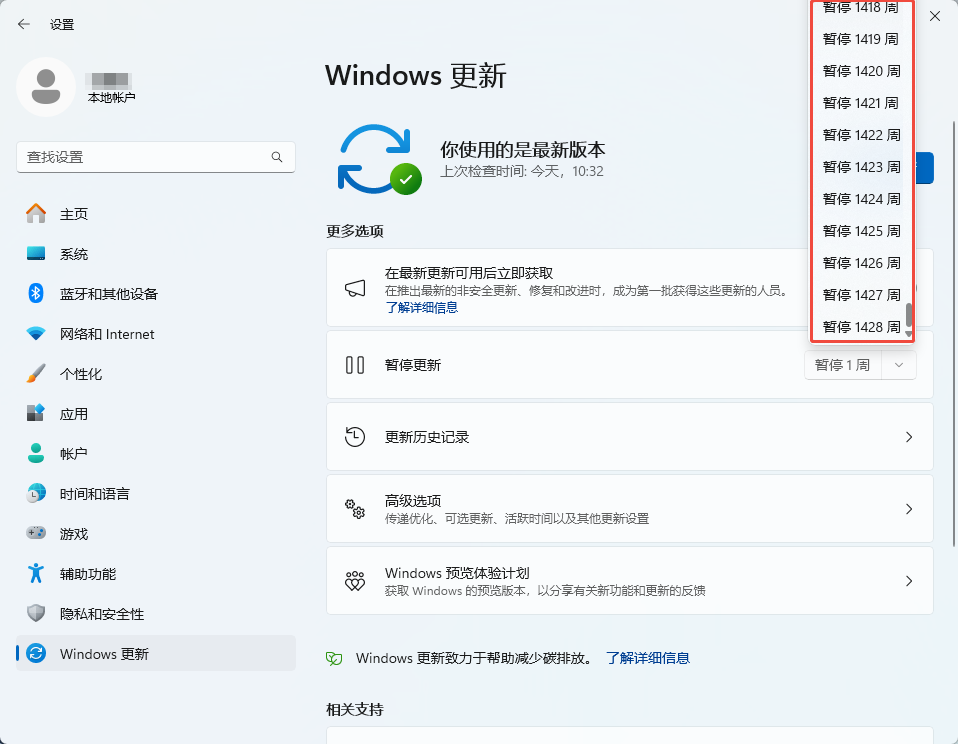Click the 高级选项 row title
The height and width of the screenshot is (744, 958).
coord(413,501)
